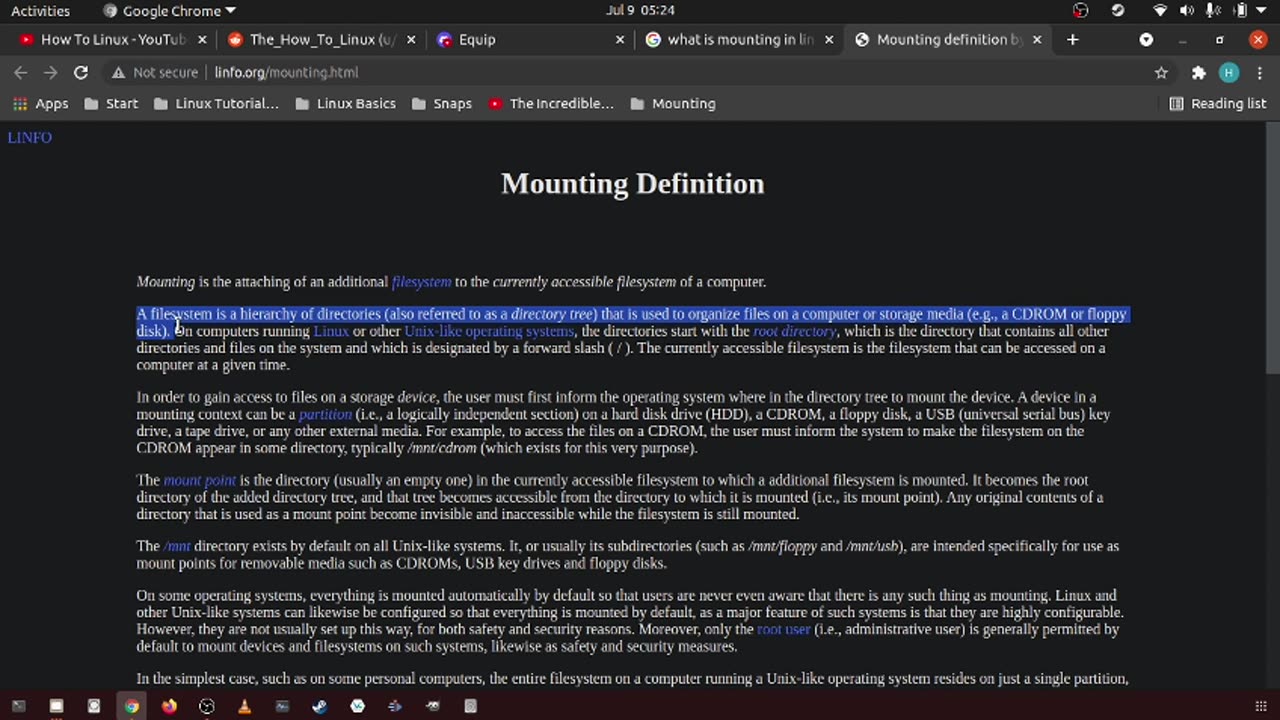Click the system monitor icon in taskbar
The image size is (1280, 720).
click(282, 706)
